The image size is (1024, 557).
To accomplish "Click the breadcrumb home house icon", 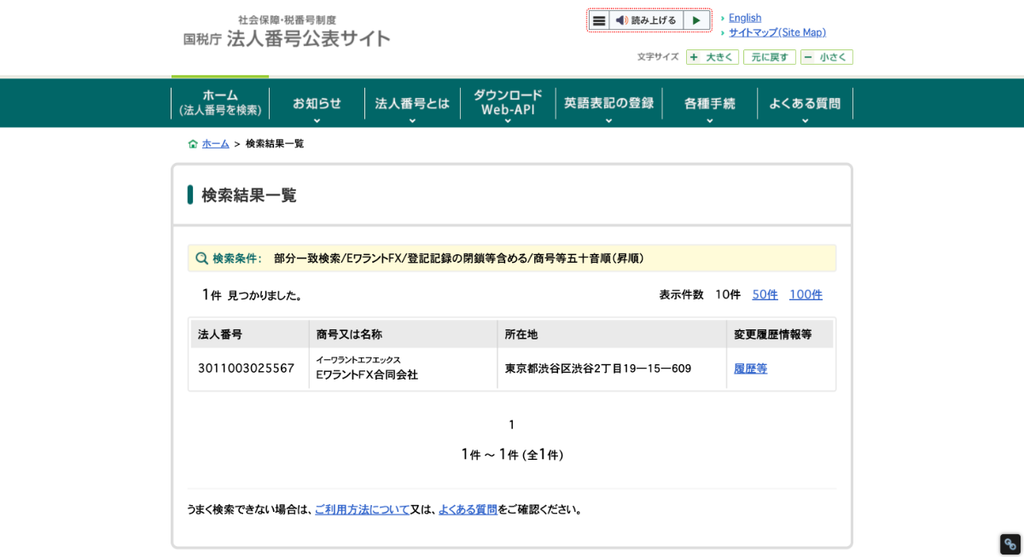I will coord(193,144).
